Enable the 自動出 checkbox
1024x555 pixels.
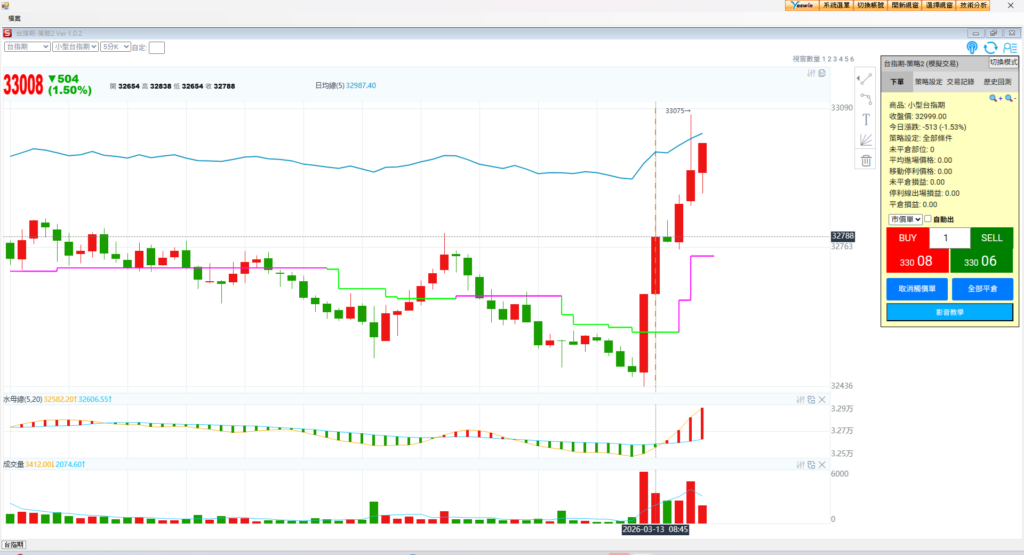tap(928, 219)
